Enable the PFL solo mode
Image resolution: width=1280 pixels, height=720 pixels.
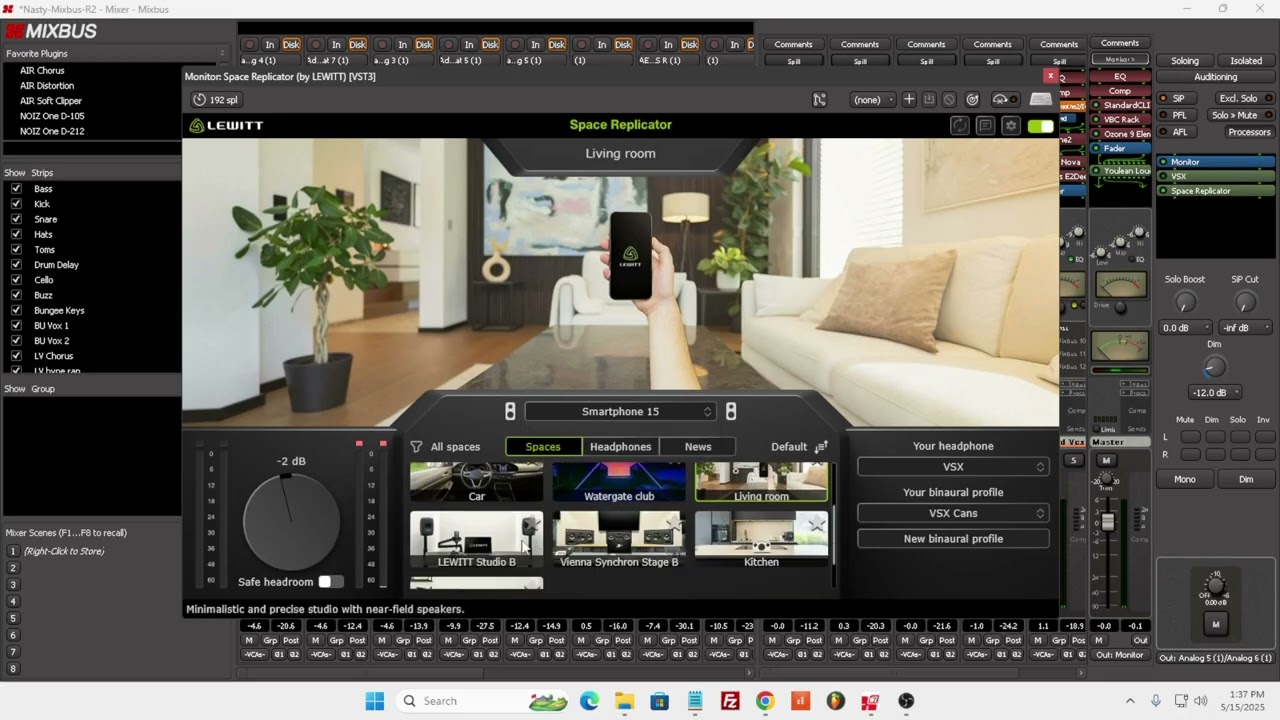1178,115
